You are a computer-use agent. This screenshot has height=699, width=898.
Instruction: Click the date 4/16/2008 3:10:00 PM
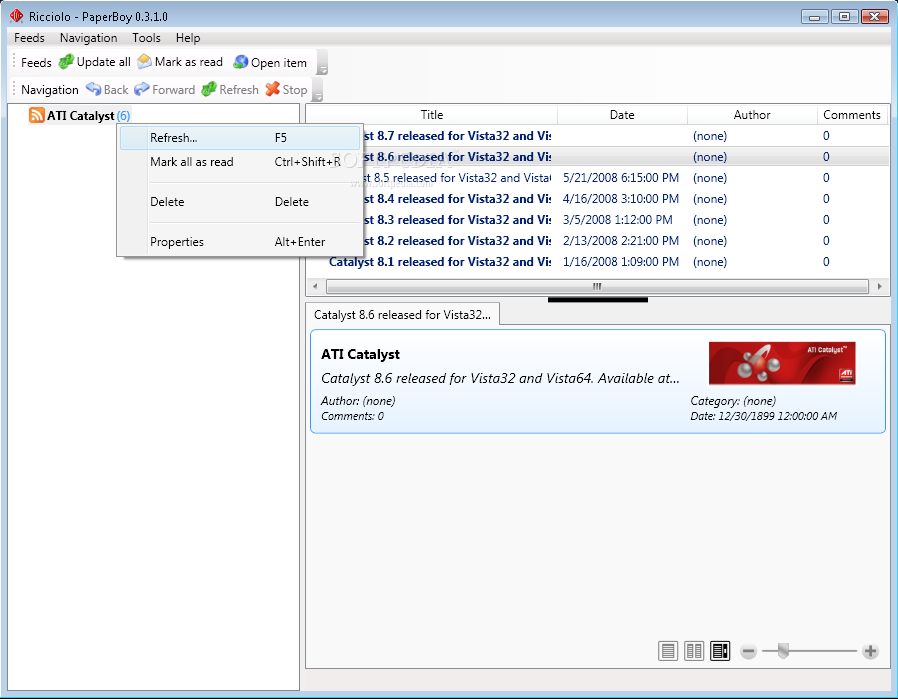pos(621,199)
